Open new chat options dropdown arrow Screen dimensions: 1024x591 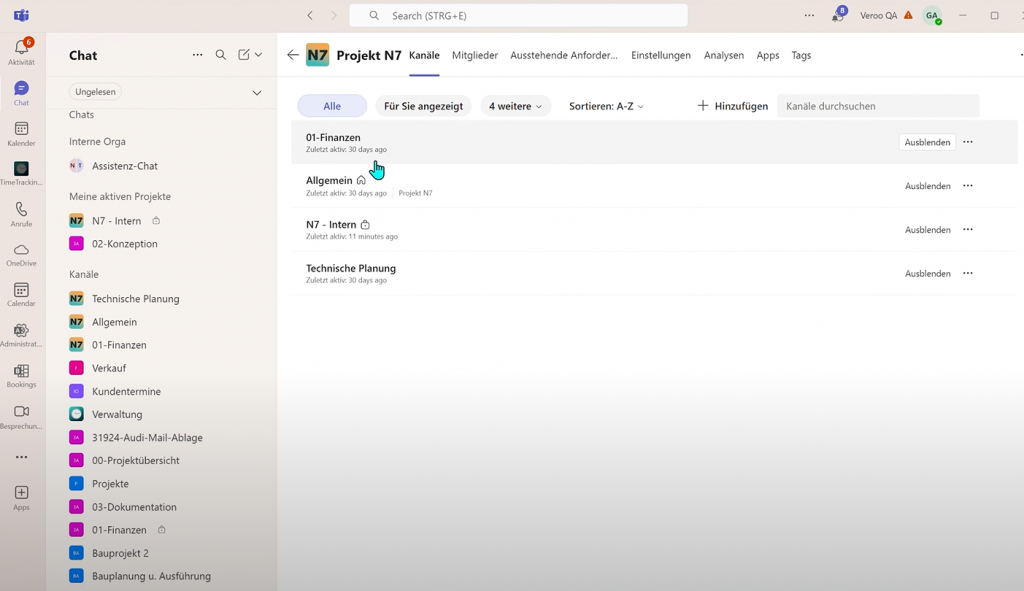coord(259,55)
